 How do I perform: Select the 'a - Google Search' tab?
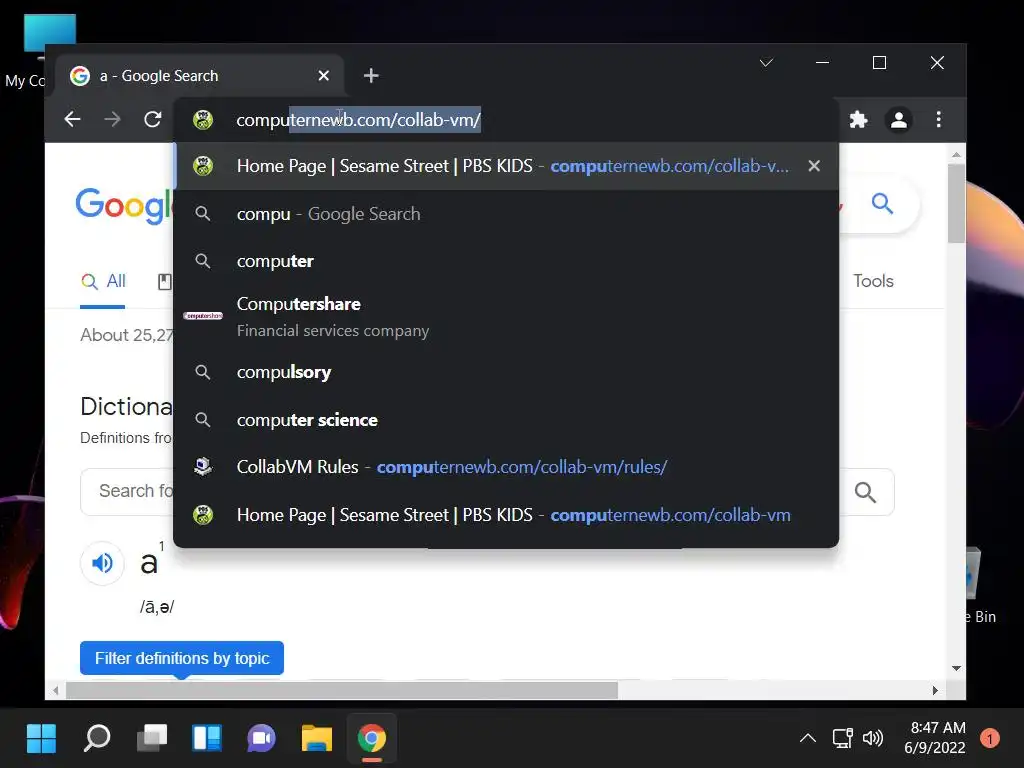click(x=200, y=76)
